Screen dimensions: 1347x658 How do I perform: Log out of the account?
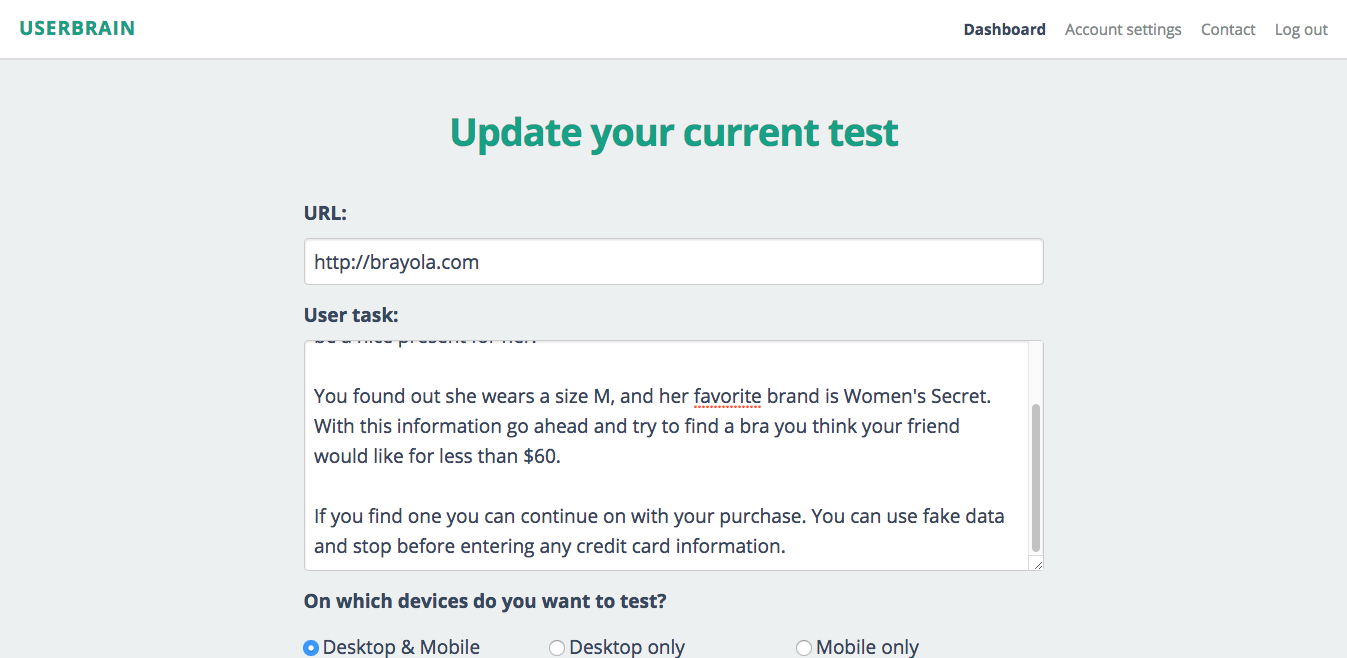(x=1301, y=30)
